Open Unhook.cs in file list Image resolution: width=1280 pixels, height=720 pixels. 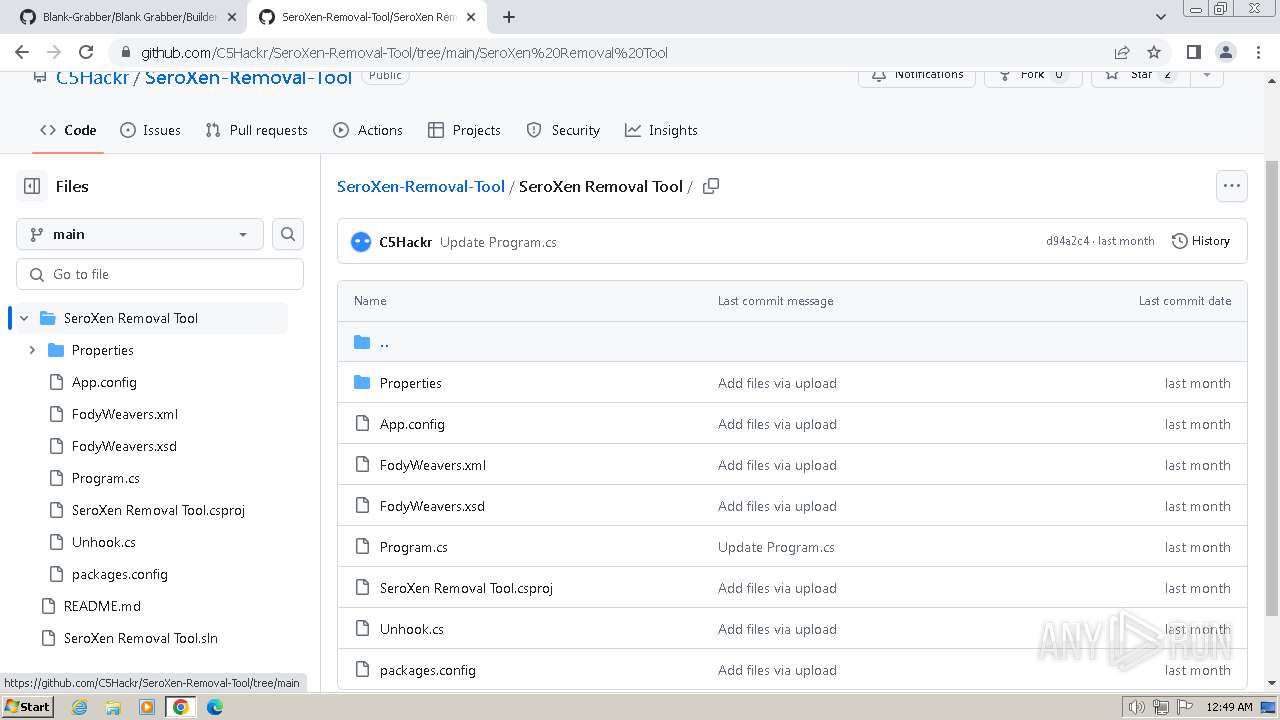412,629
